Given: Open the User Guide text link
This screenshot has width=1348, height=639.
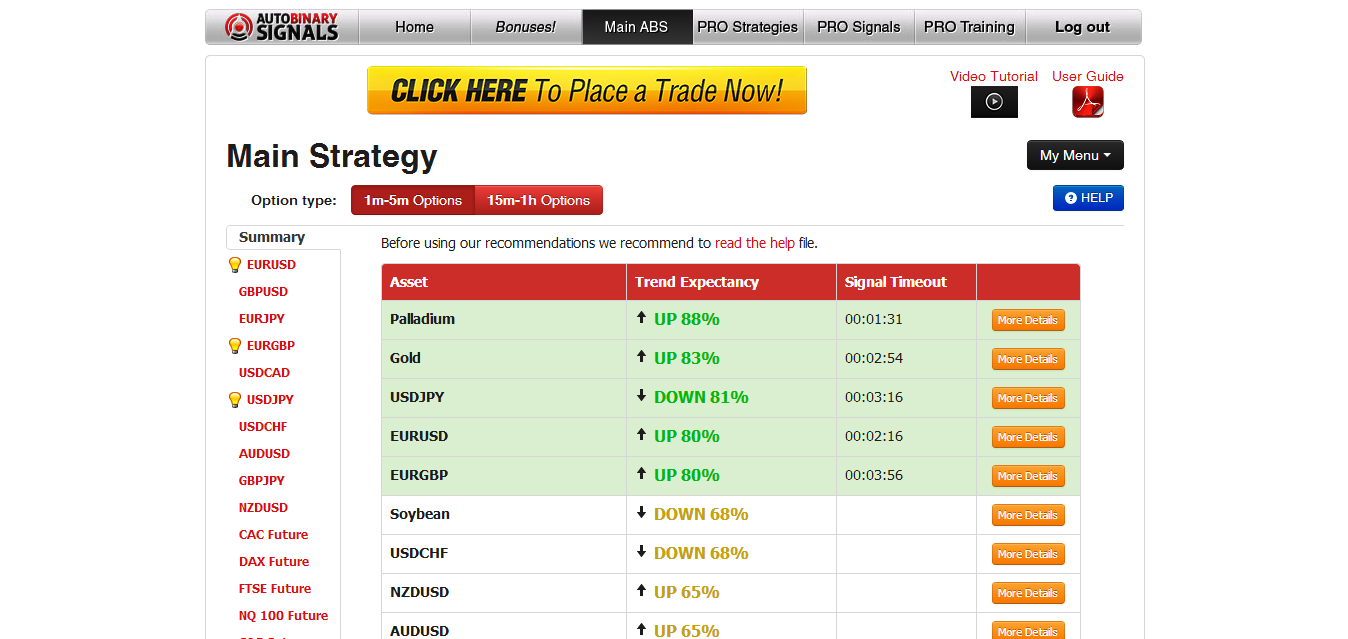Looking at the screenshot, I should (1088, 76).
